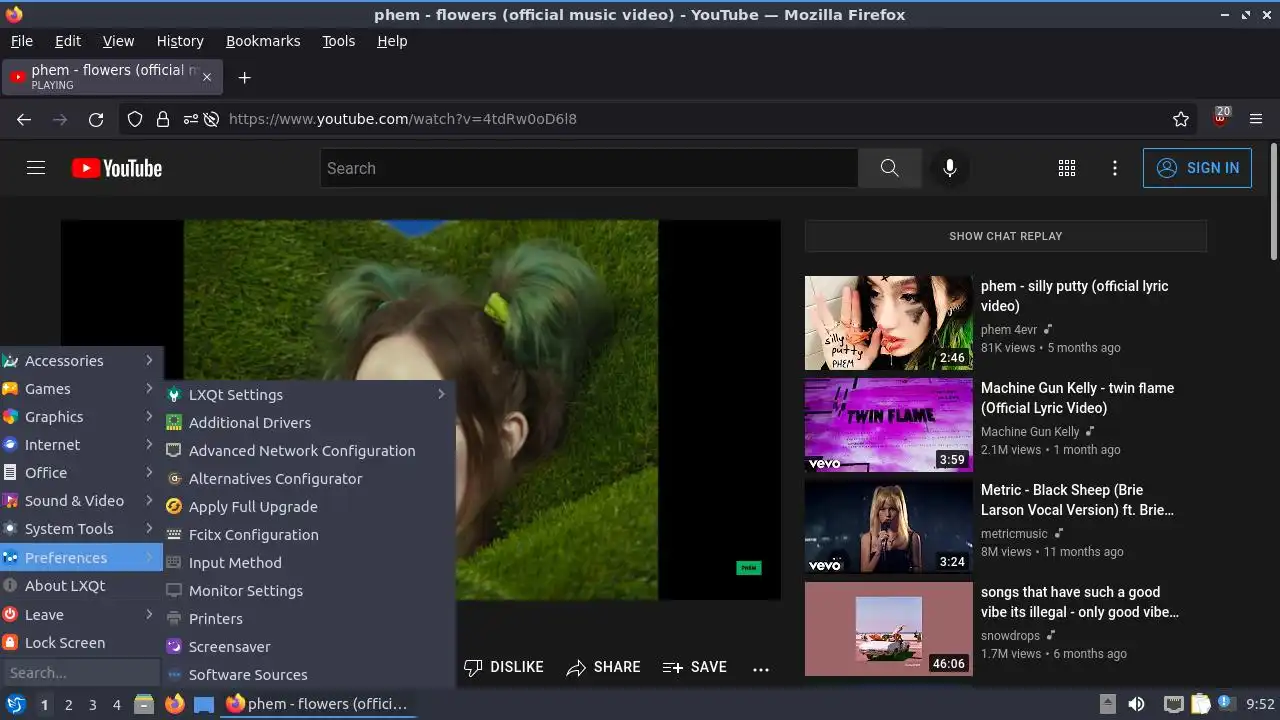1280x720 pixels.
Task: Click the YouTube Search input field
Action: 589,168
